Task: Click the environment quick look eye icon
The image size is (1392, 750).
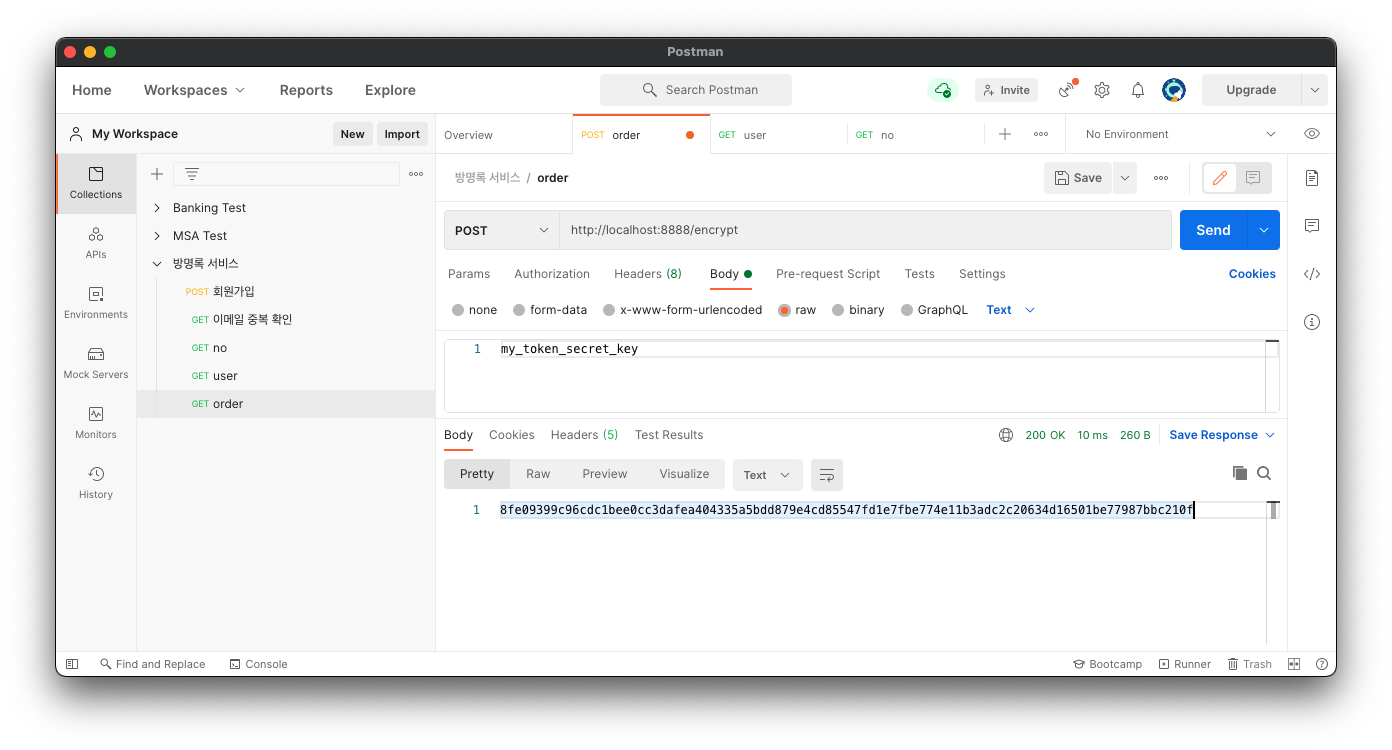Action: click(1312, 134)
